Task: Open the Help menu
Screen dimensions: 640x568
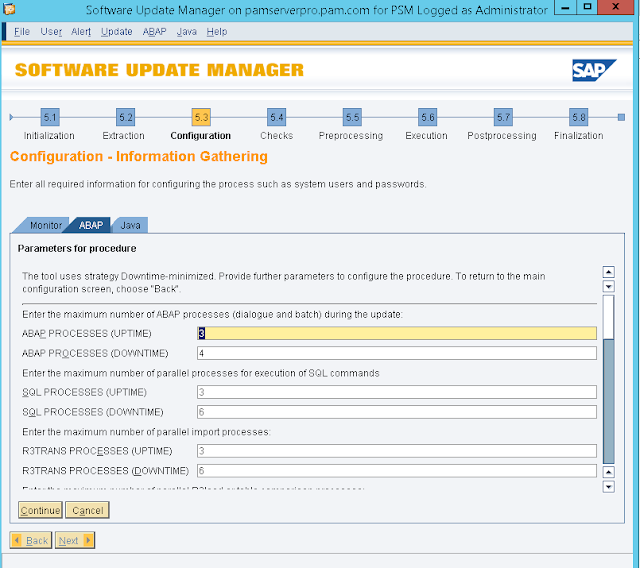Action: (x=217, y=32)
